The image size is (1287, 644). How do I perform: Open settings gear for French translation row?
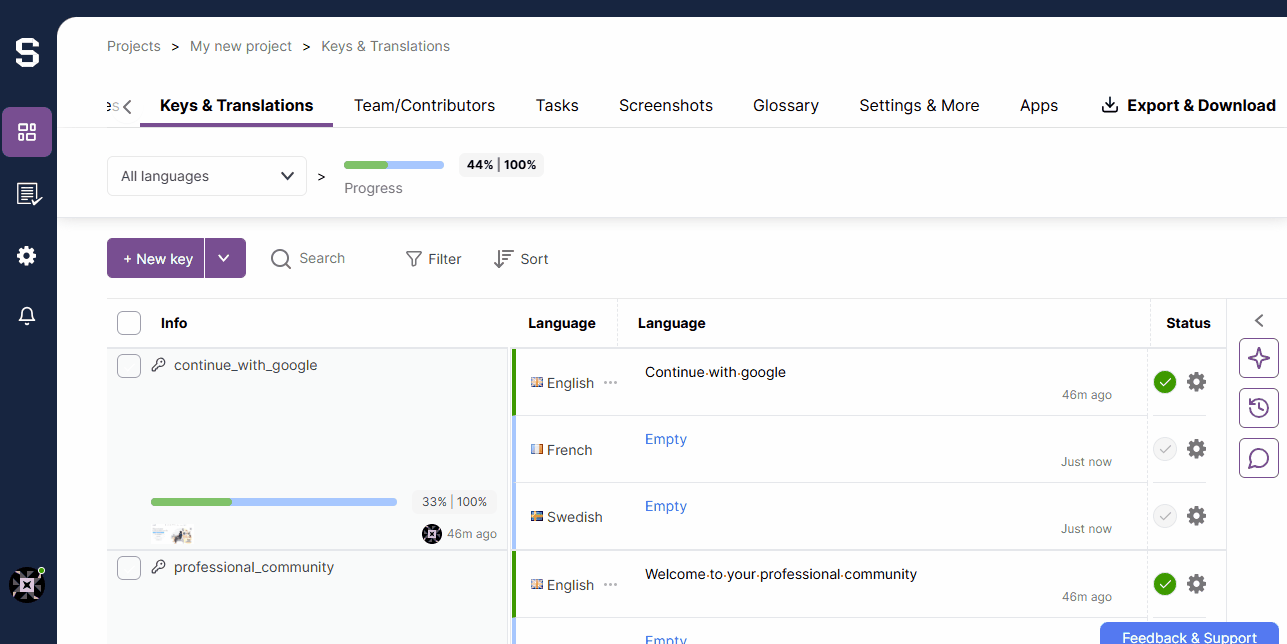pos(1196,449)
